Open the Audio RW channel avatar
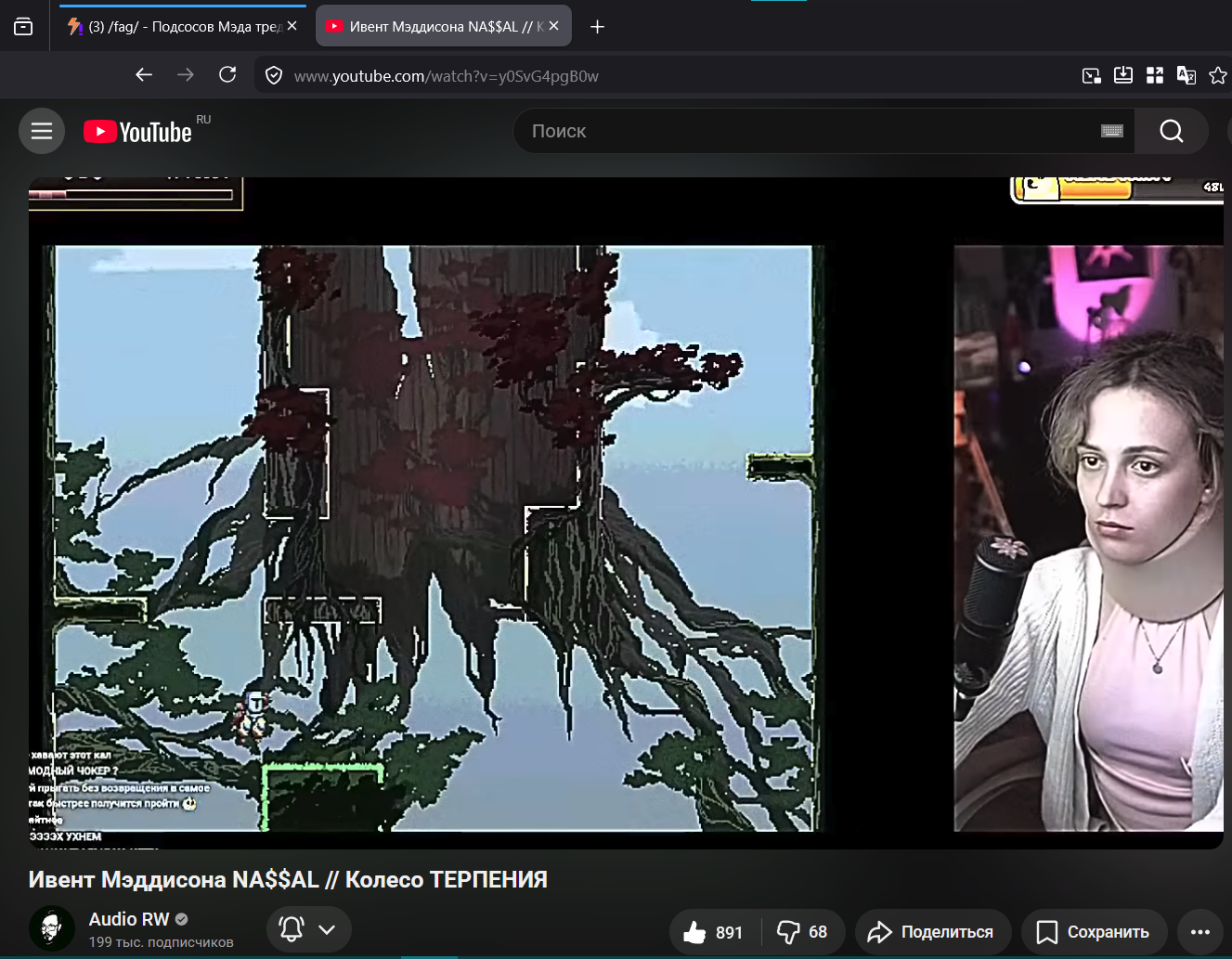This screenshot has width=1232, height=959. coord(52,928)
